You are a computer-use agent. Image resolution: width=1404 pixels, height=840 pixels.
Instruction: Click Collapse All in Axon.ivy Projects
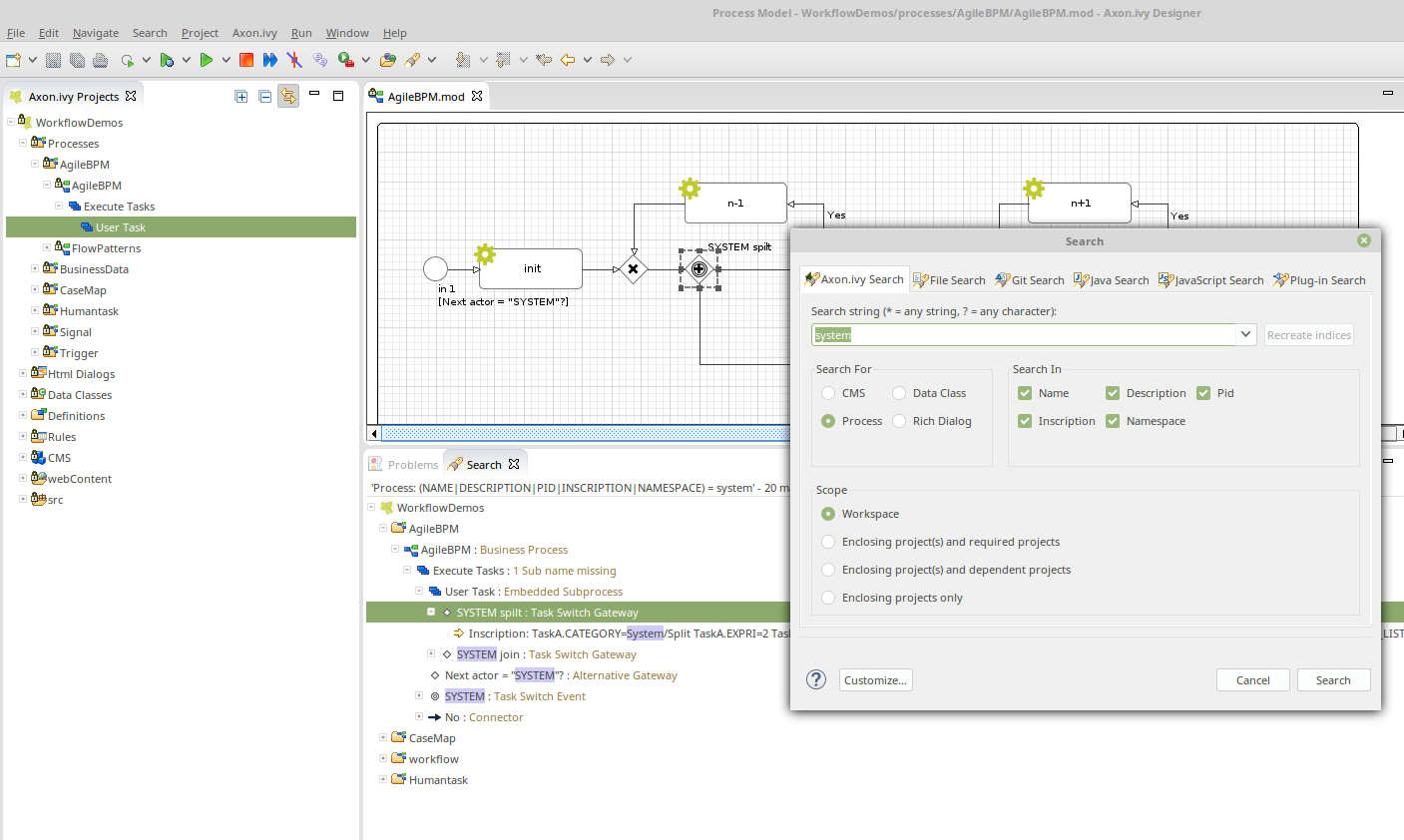264,96
